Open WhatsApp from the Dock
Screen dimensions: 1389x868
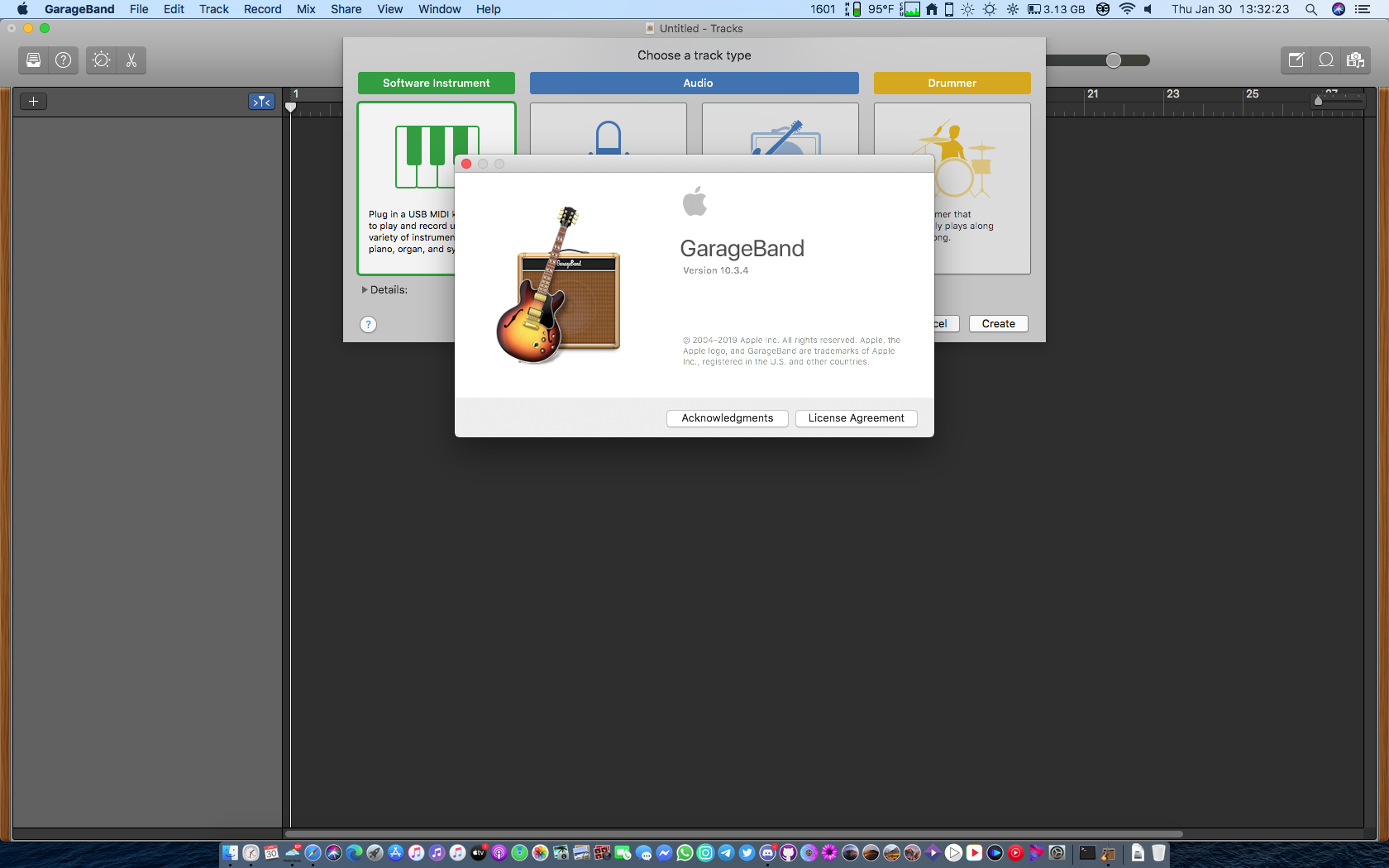coord(685,852)
